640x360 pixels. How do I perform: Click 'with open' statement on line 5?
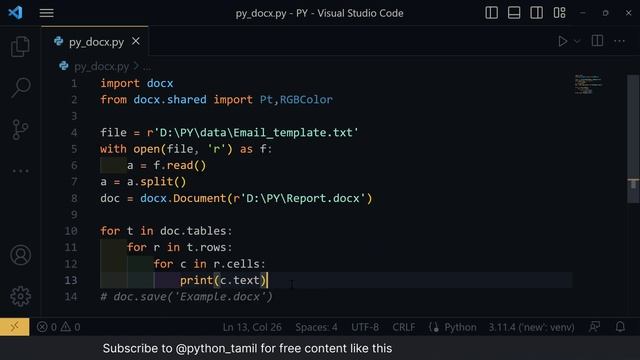click(130, 149)
